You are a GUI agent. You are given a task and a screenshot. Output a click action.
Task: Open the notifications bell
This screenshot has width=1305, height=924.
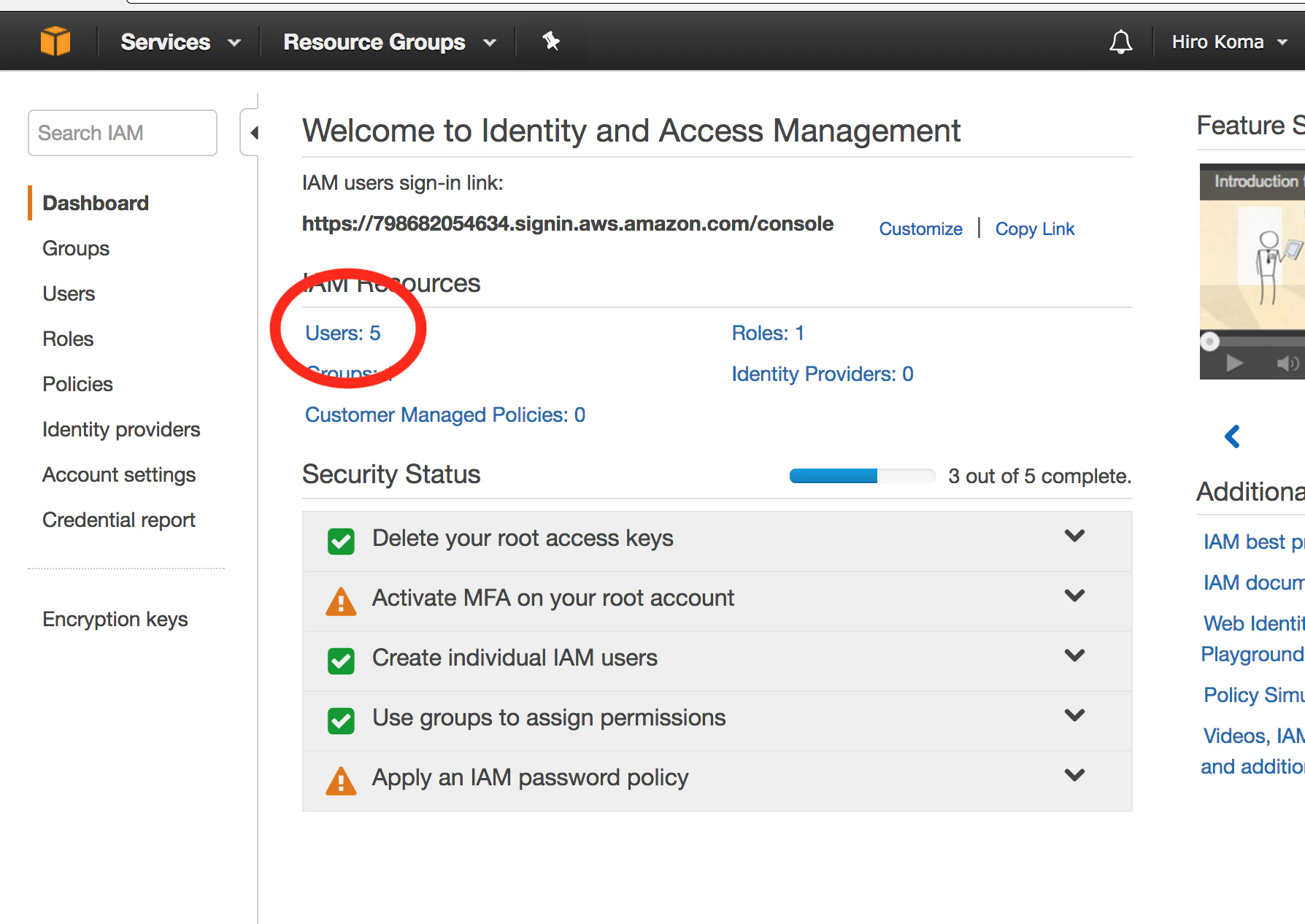click(x=1121, y=42)
